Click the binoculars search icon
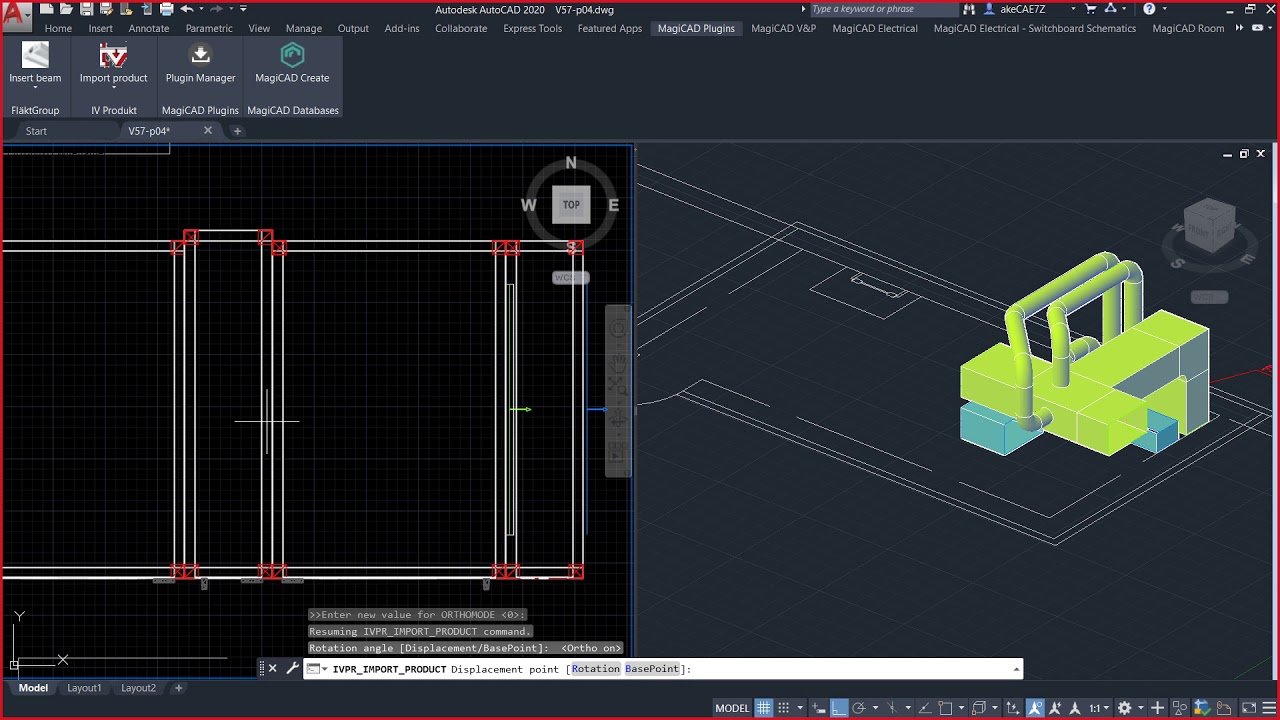The width and height of the screenshot is (1280, 720). tap(969, 9)
